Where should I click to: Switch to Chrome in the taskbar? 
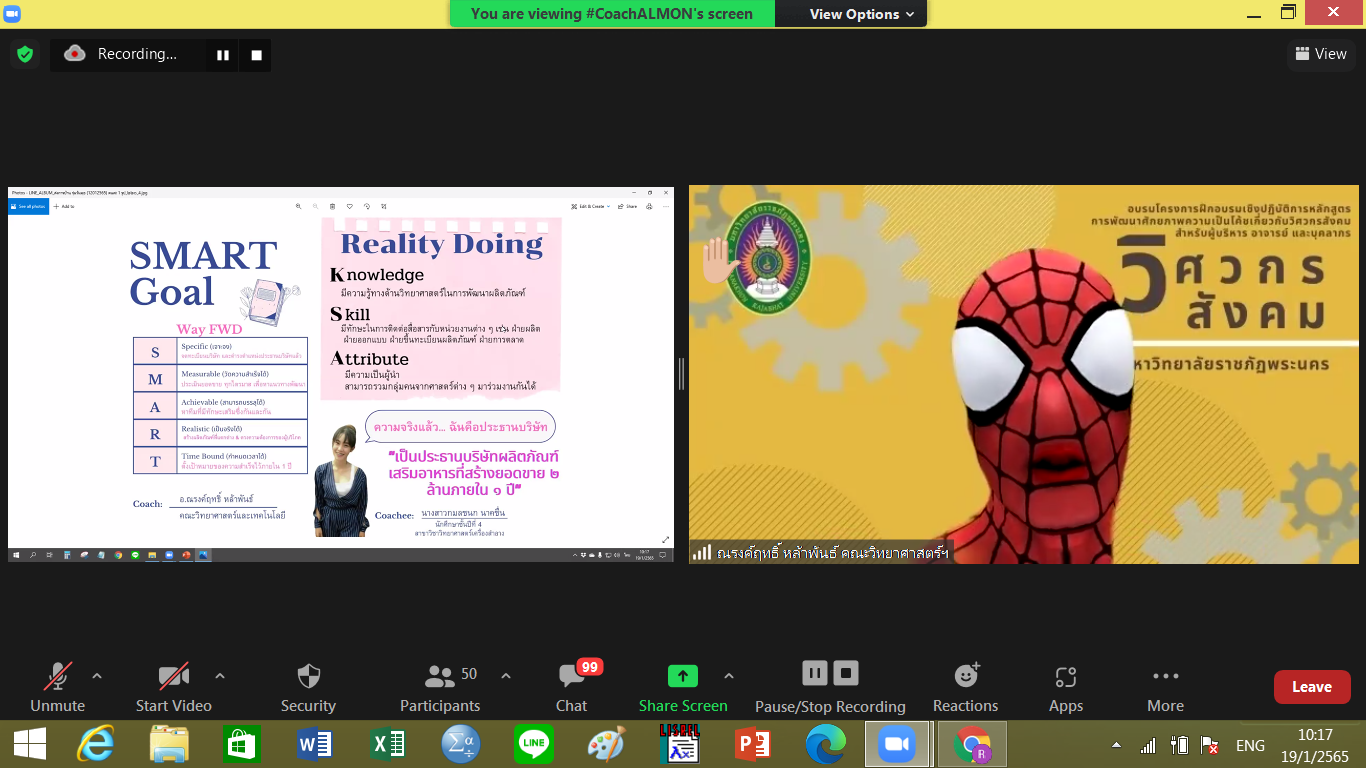pos(971,744)
